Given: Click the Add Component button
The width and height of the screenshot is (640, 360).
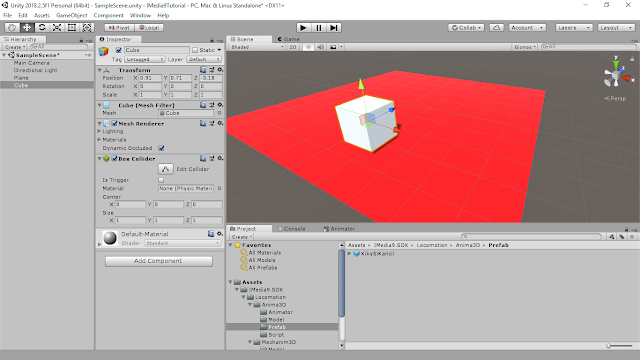Looking at the screenshot, I should click(x=159, y=261).
